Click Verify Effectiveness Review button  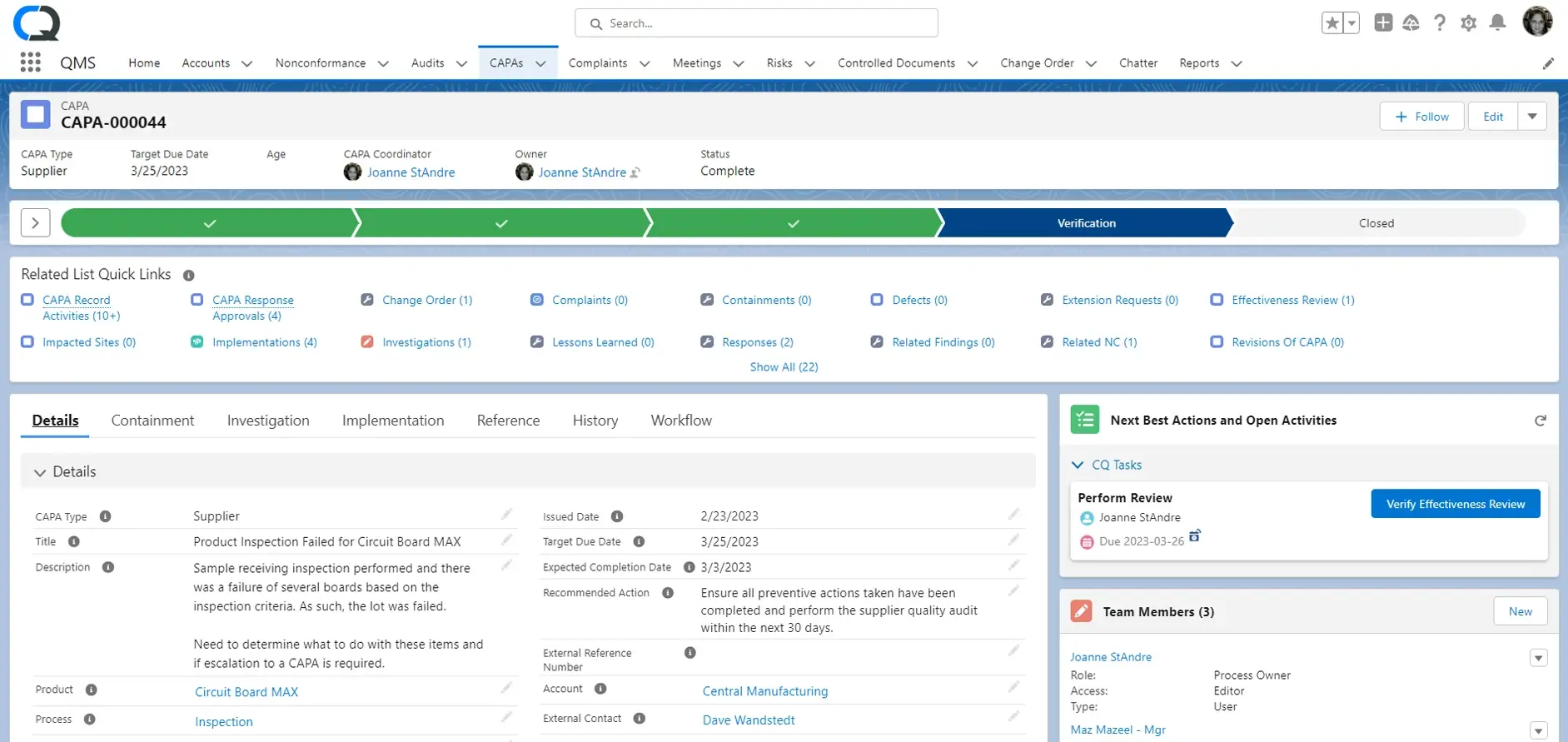(x=1456, y=504)
